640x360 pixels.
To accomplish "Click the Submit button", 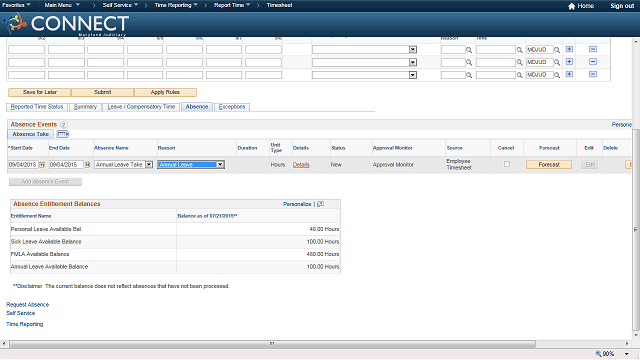I will (102, 92).
